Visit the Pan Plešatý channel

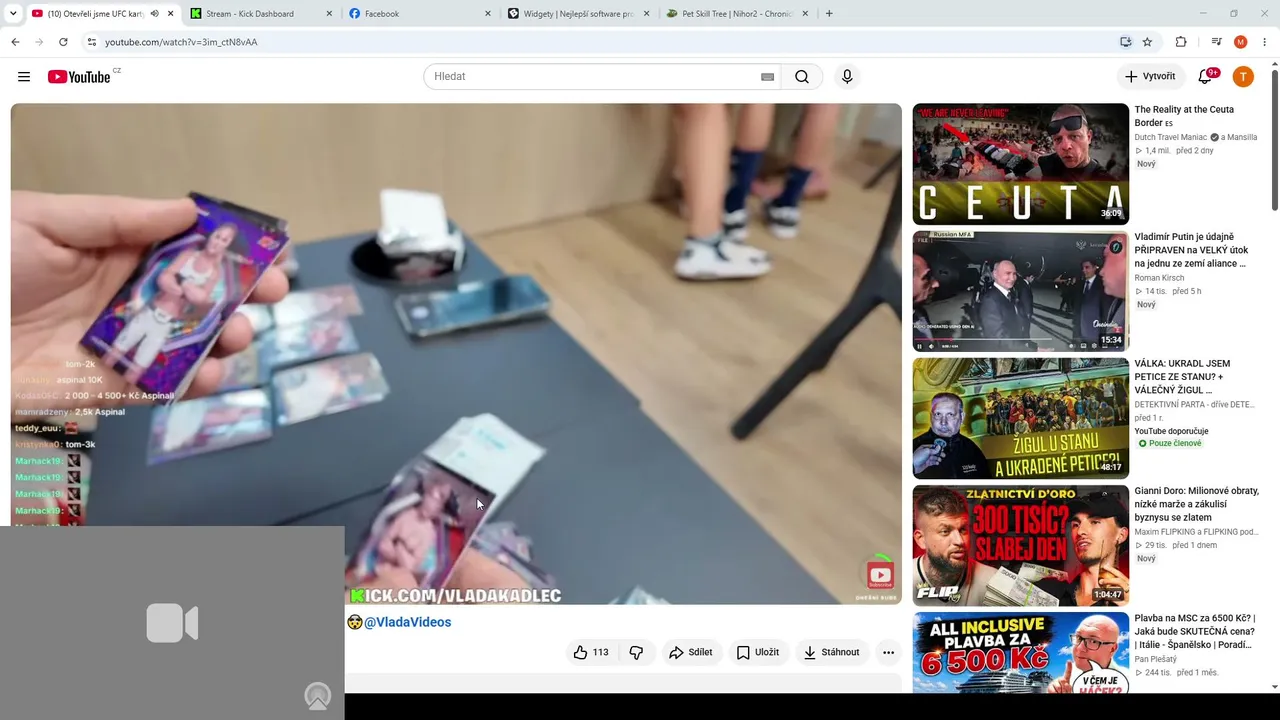pyautogui.click(x=1156, y=659)
